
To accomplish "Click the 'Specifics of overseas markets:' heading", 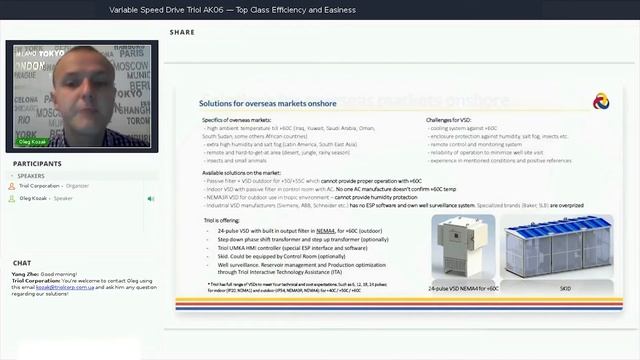I will [236, 120].
